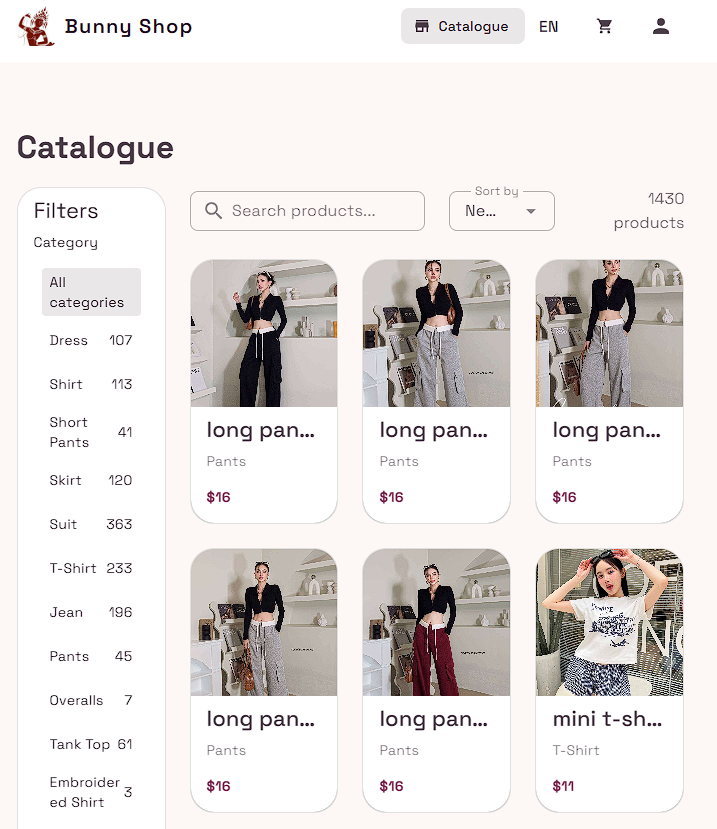The height and width of the screenshot is (829, 717).
Task: Choose the Suit category filter
Action: pos(91,524)
